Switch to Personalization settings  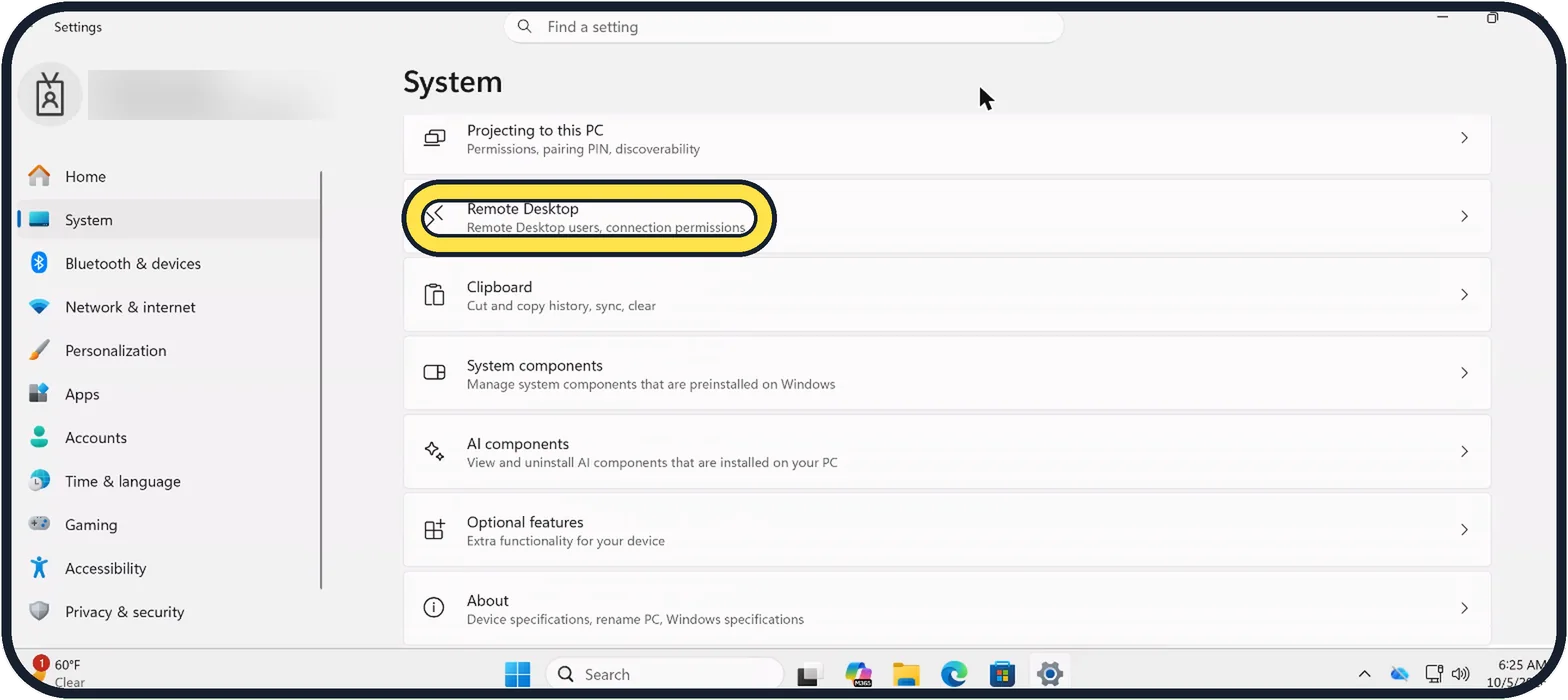pyautogui.click(x=168, y=350)
